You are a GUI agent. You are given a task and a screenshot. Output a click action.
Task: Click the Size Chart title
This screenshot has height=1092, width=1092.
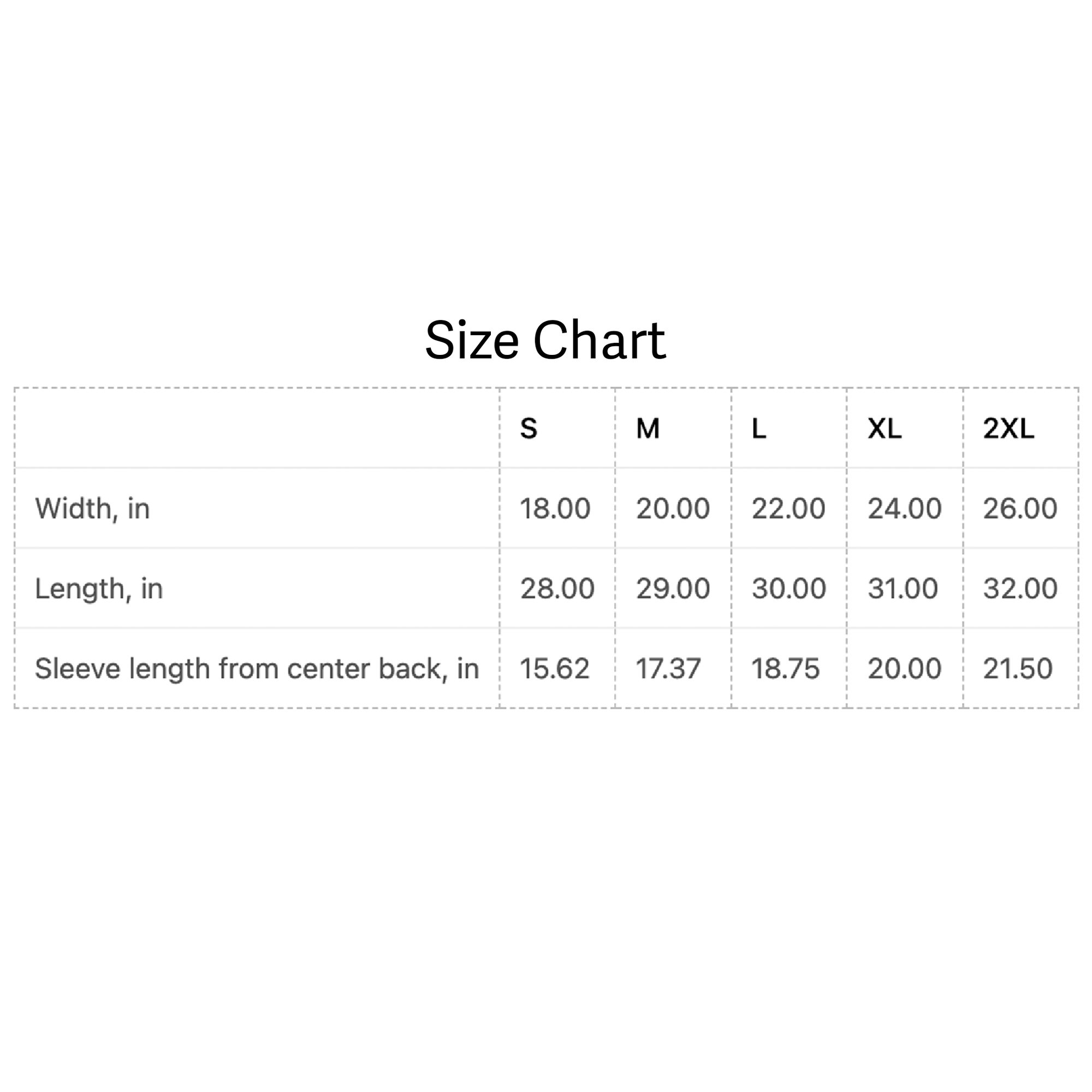(545, 340)
